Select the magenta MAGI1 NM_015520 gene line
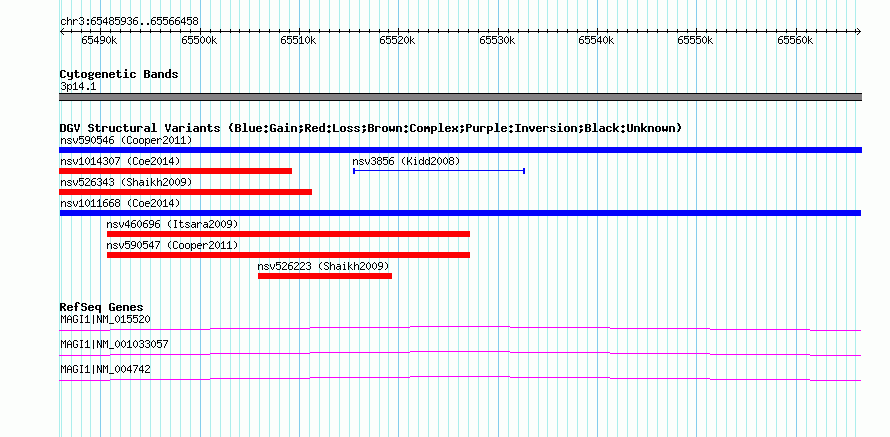Screen dimensions: 890x437 click(460, 328)
